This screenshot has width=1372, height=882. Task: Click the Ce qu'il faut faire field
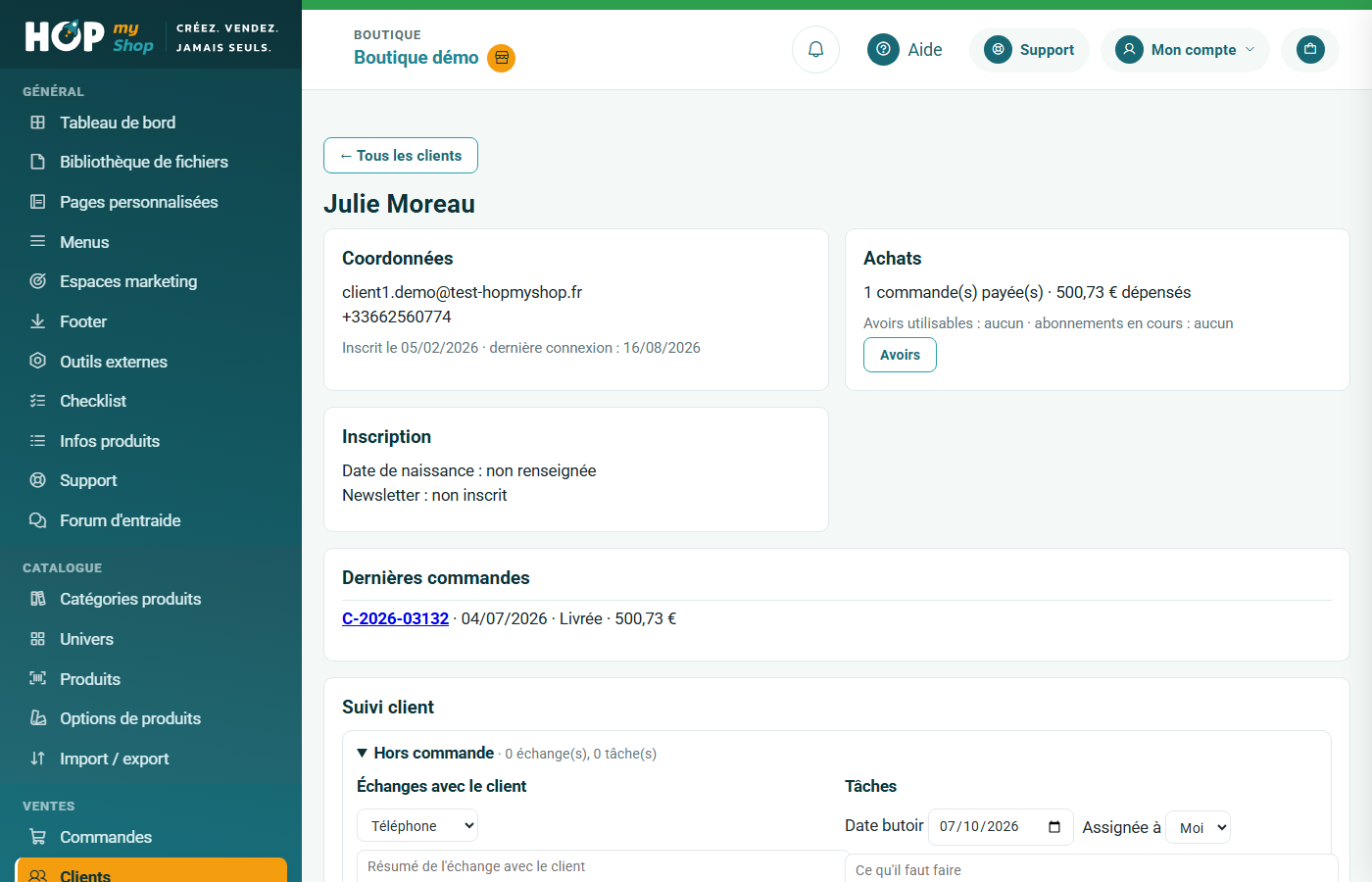click(x=1091, y=869)
